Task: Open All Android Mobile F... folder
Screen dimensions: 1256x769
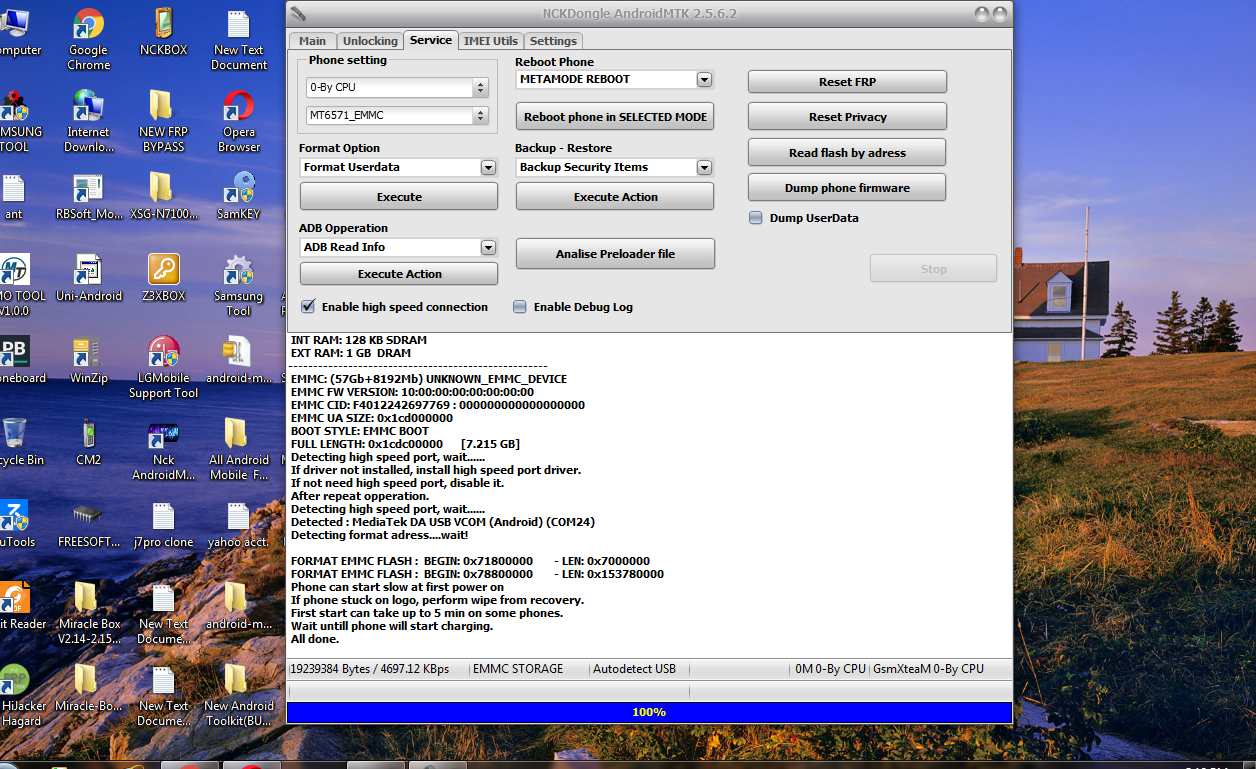Action: click(239, 450)
